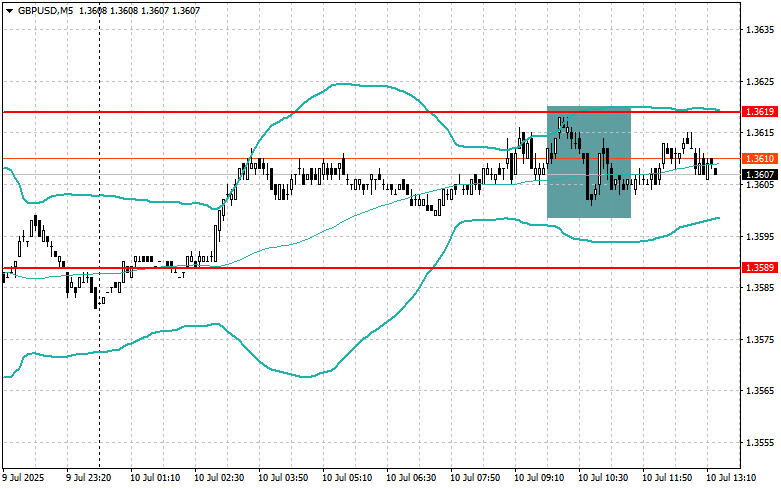
Task: Click the 10 Jul 13:10 time label
Action: click(731, 478)
